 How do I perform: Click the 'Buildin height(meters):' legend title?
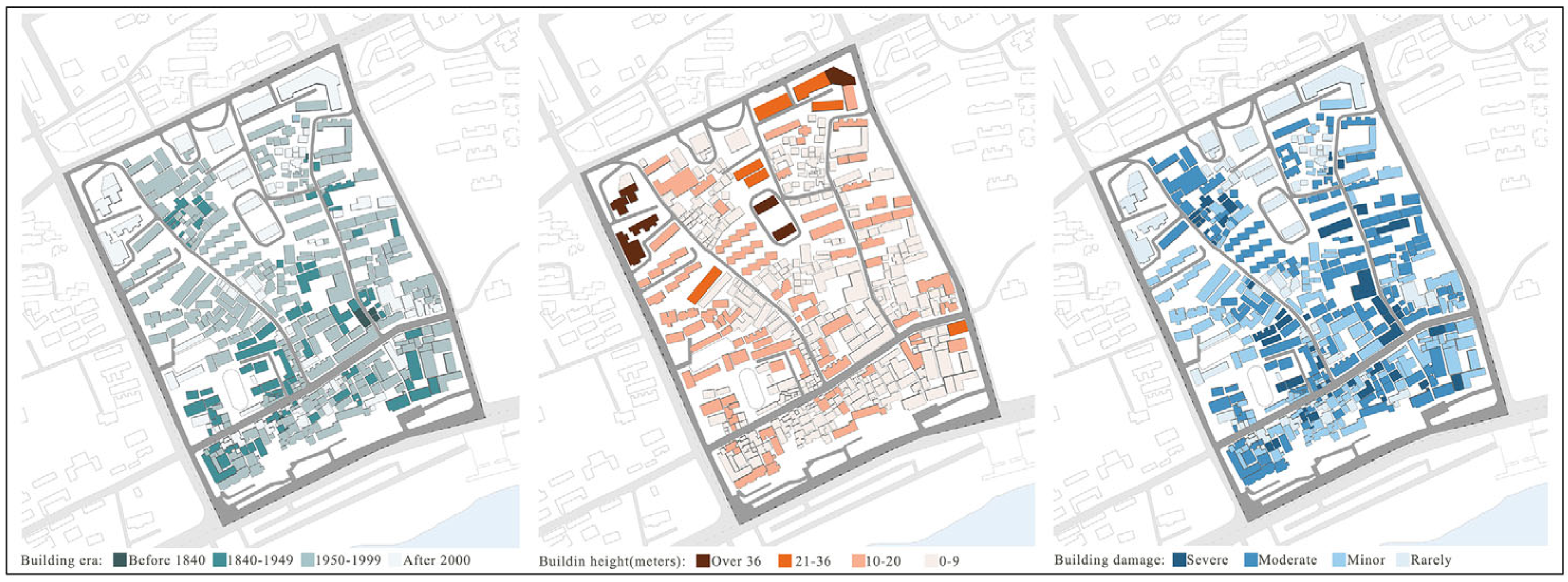(612, 562)
